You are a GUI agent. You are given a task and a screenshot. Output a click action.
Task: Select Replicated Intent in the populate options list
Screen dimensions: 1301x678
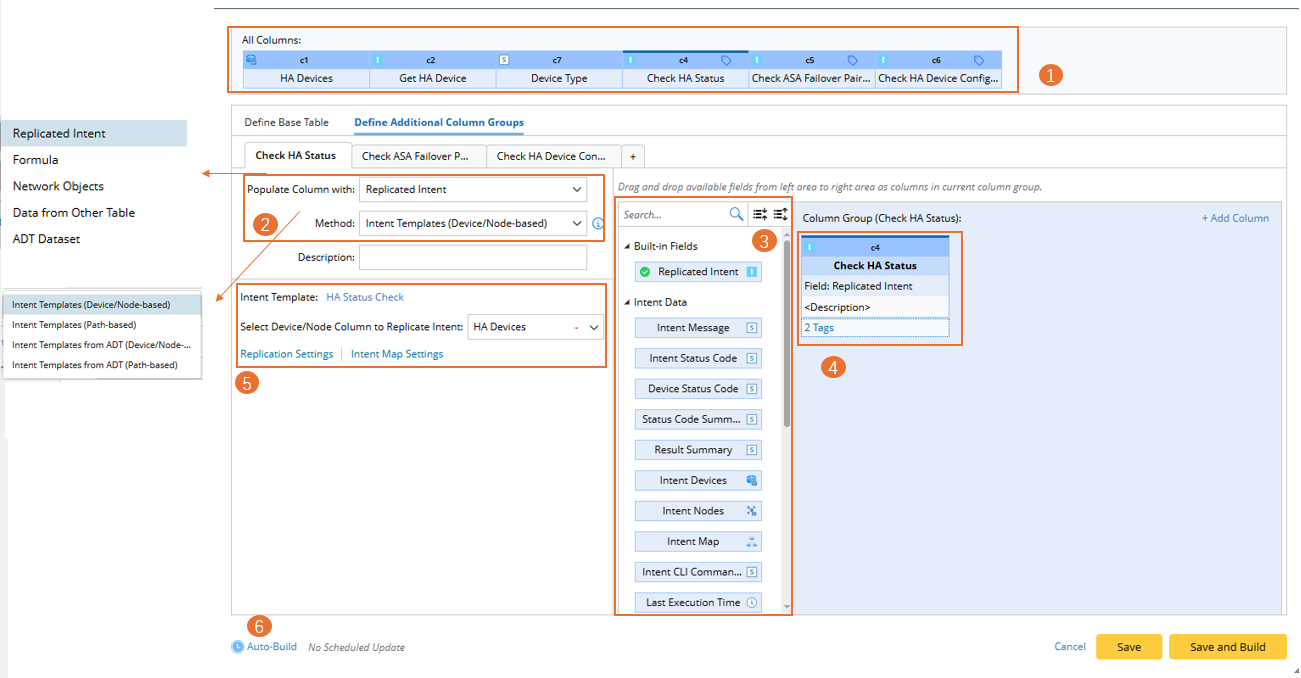point(94,133)
